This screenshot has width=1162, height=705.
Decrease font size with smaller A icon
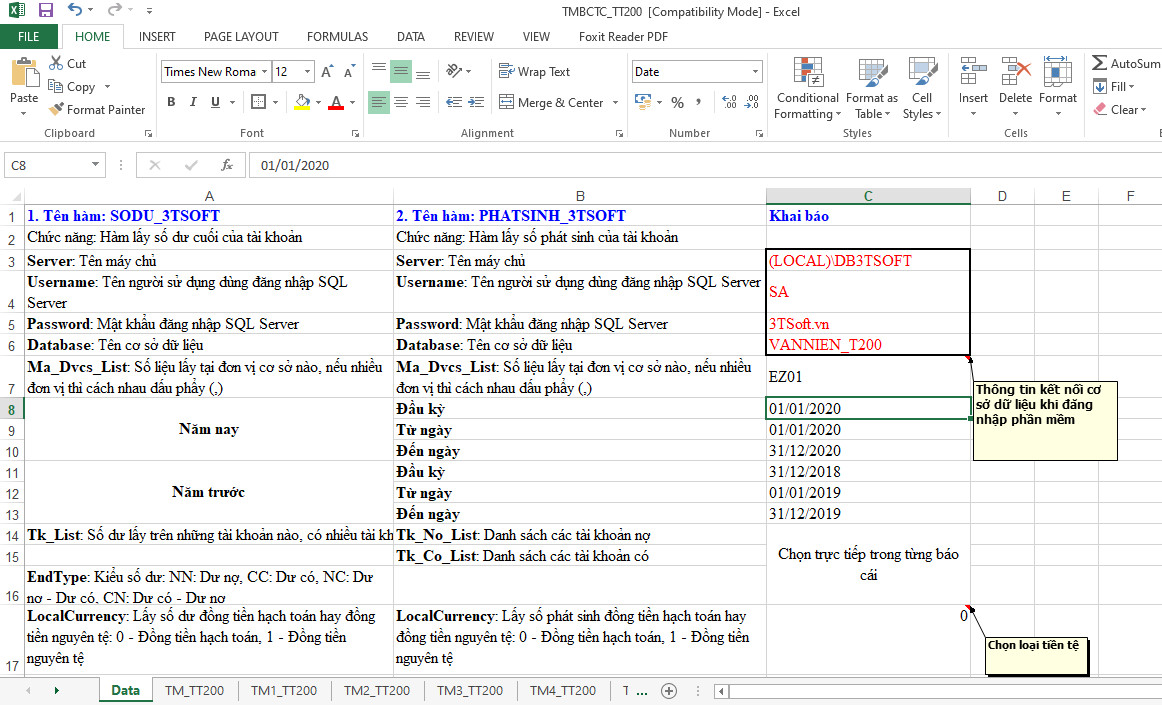tap(349, 72)
